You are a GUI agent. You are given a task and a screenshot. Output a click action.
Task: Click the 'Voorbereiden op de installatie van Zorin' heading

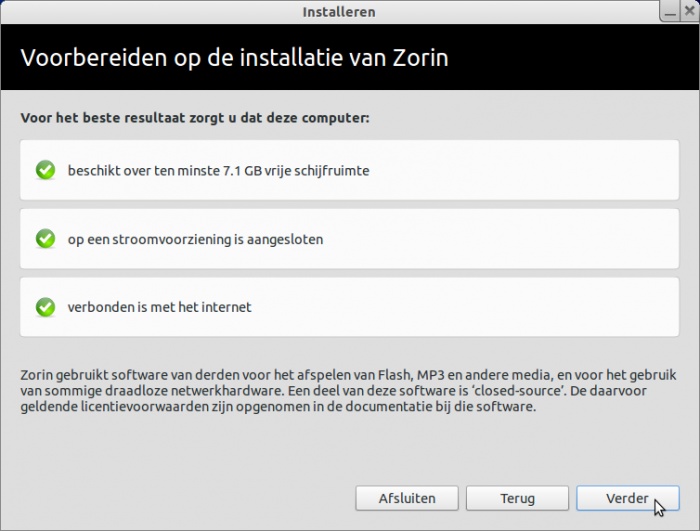tap(234, 58)
